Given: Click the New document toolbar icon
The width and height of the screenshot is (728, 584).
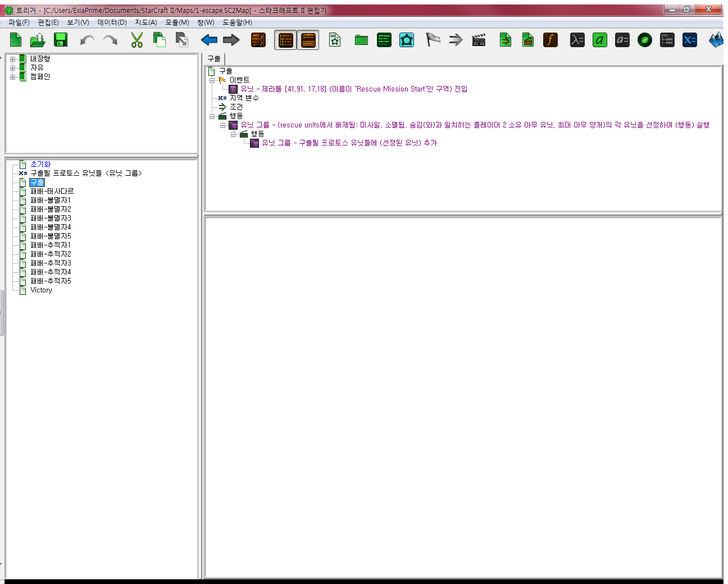Looking at the screenshot, I should click(x=15, y=40).
